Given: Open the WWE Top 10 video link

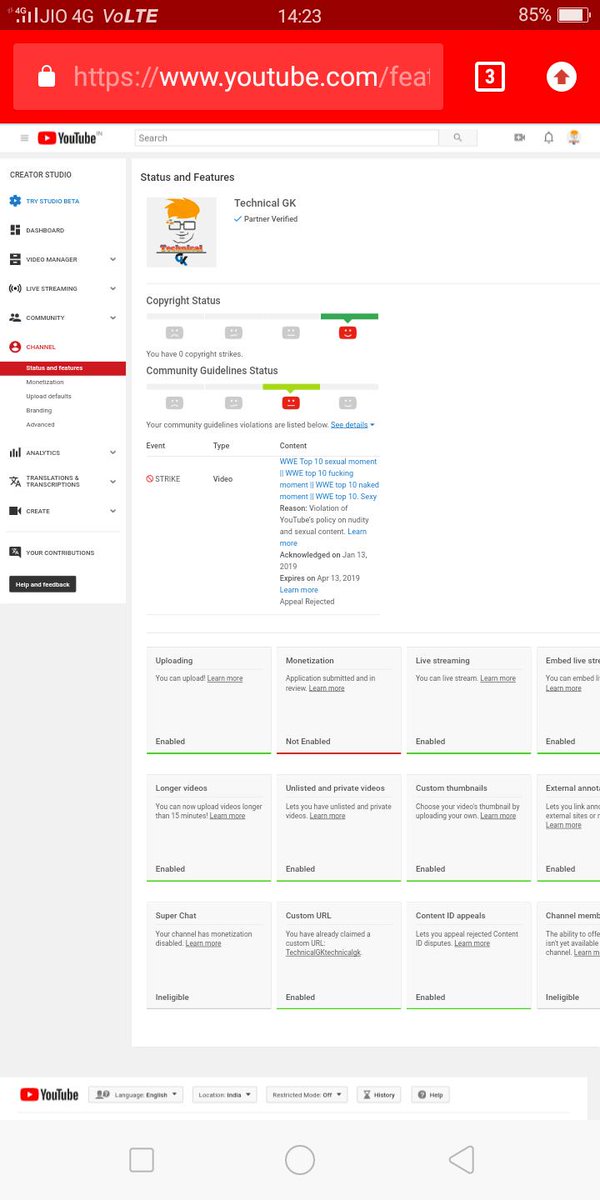Looking at the screenshot, I should pyautogui.click(x=328, y=479).
